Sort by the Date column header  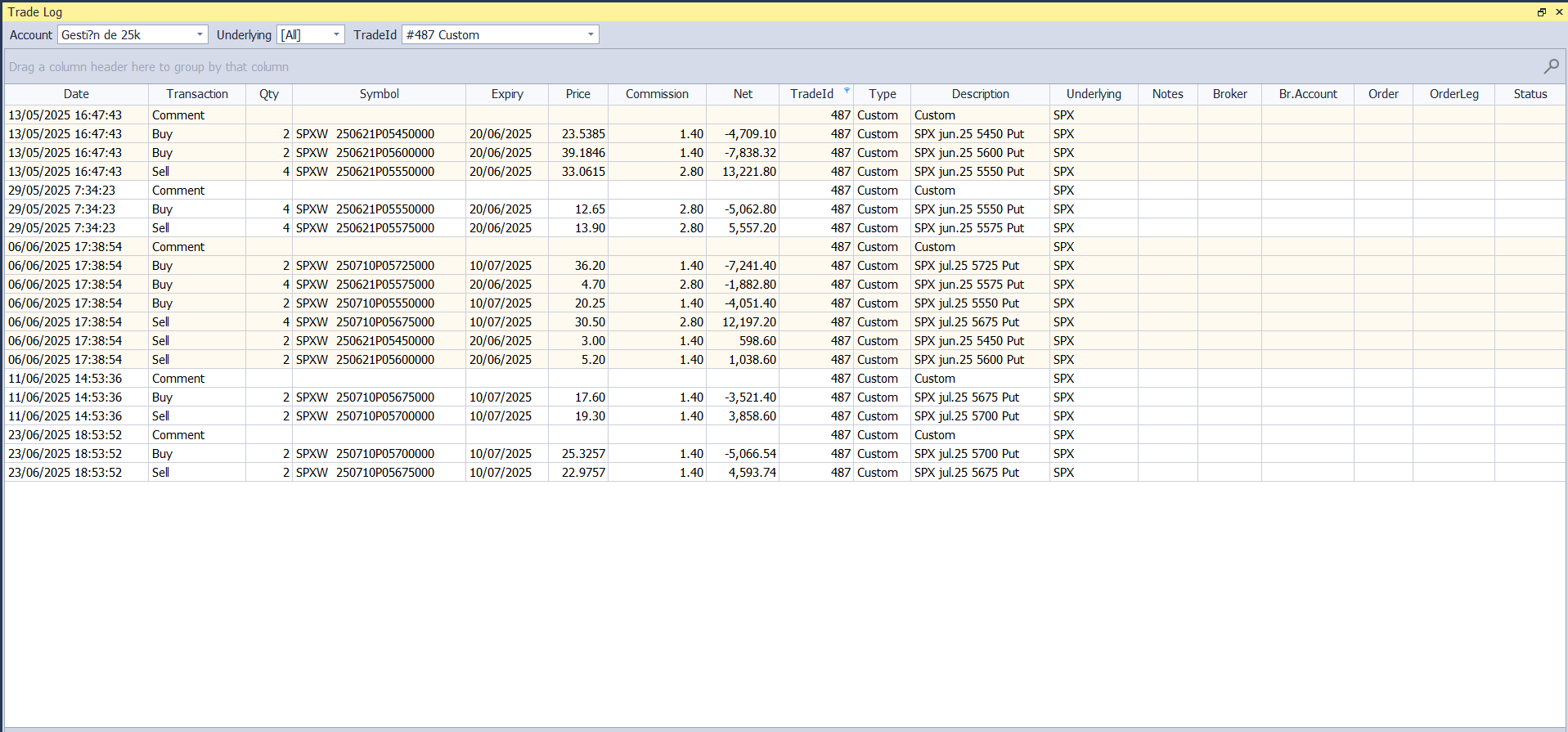pyautogui.click(x=76, y=94)
